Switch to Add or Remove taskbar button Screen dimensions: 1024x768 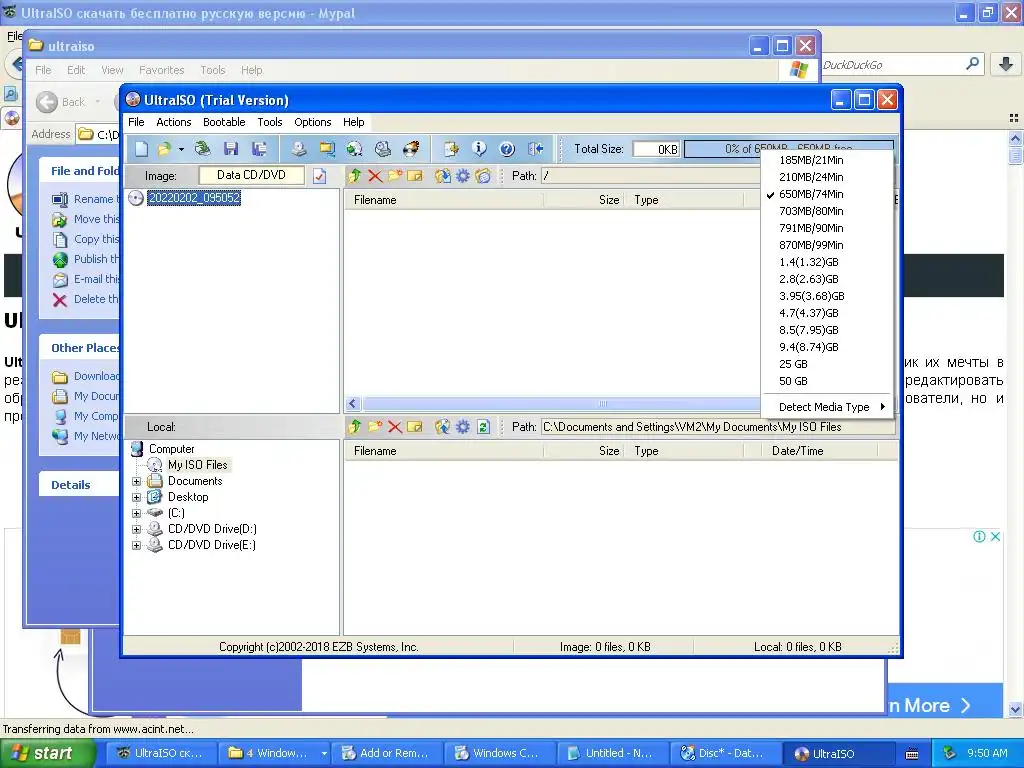click(x=387, y=754)
